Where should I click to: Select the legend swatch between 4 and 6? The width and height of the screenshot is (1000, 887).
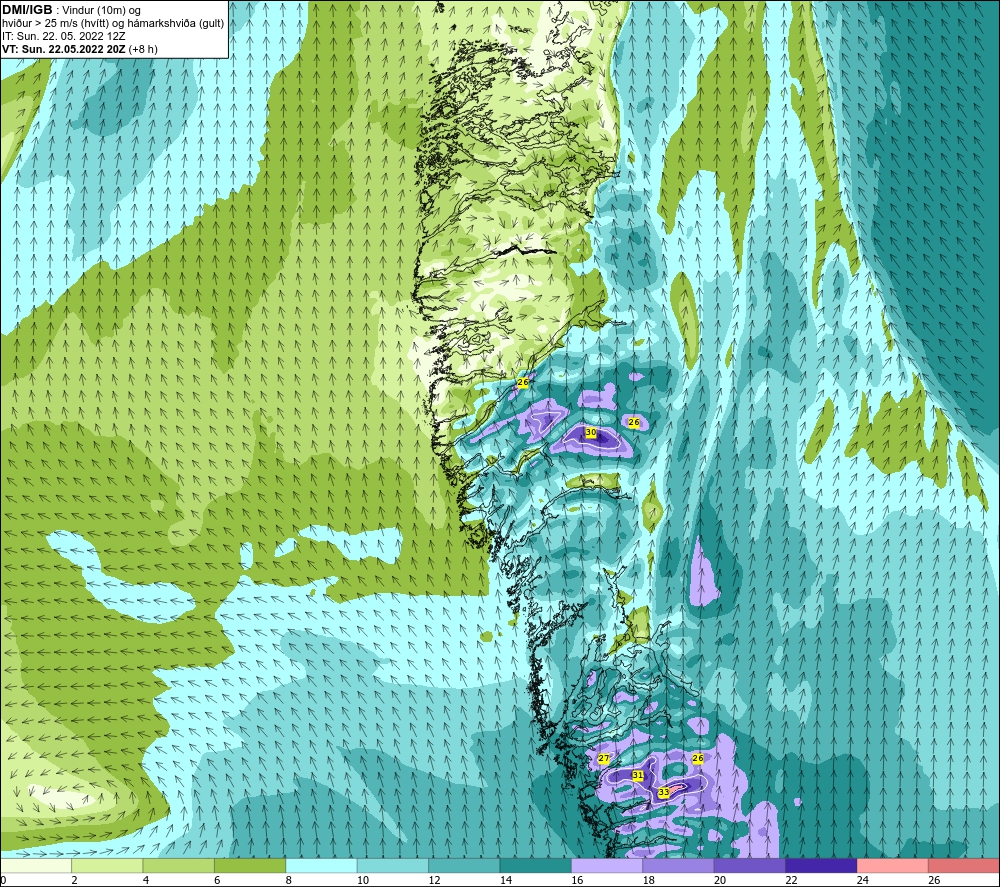click(179, 866)
